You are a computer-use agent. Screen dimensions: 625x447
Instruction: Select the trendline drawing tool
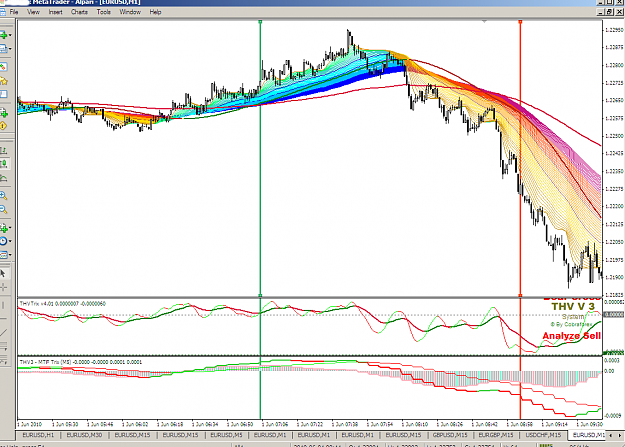tap(3, 333)
